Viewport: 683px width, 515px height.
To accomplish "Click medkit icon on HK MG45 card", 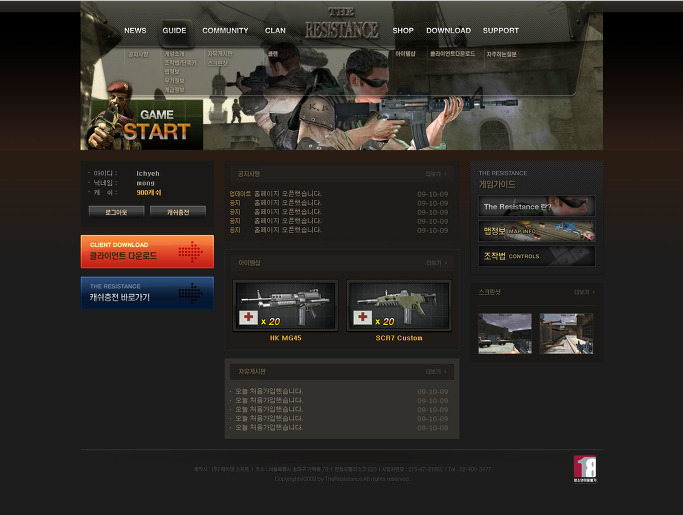I will click(249, 318).
